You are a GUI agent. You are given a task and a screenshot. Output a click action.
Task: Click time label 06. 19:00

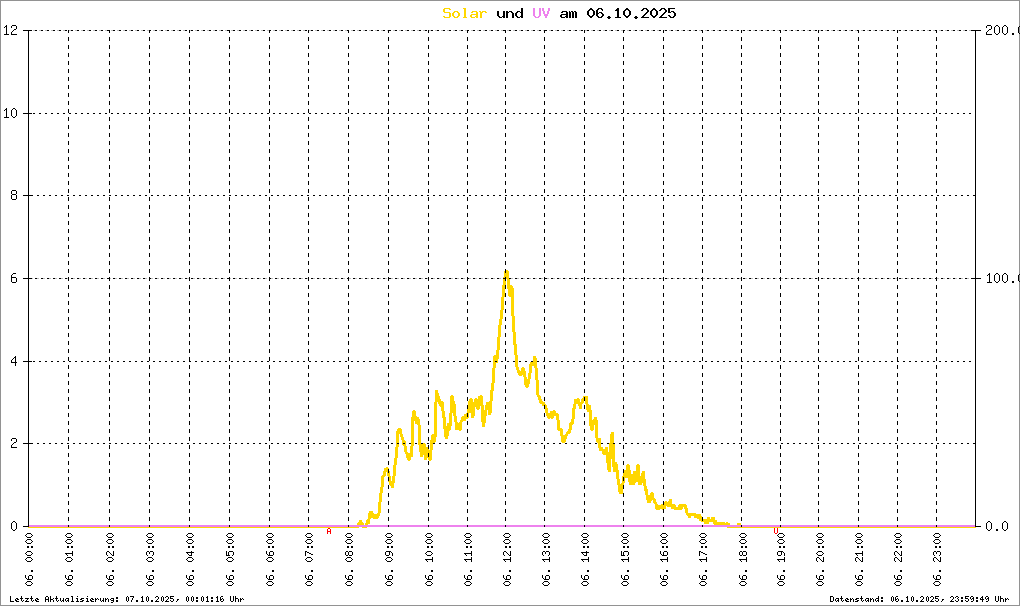pos(781,559)
